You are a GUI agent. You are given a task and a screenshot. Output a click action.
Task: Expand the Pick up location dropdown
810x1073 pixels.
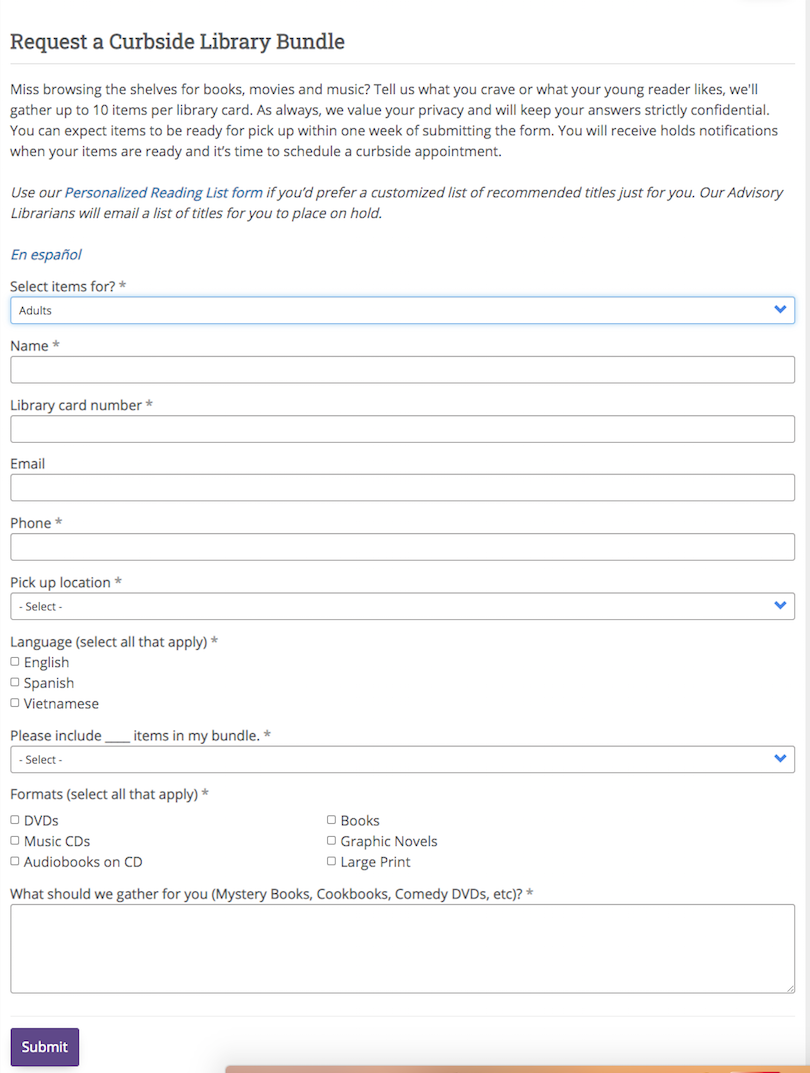402,606
